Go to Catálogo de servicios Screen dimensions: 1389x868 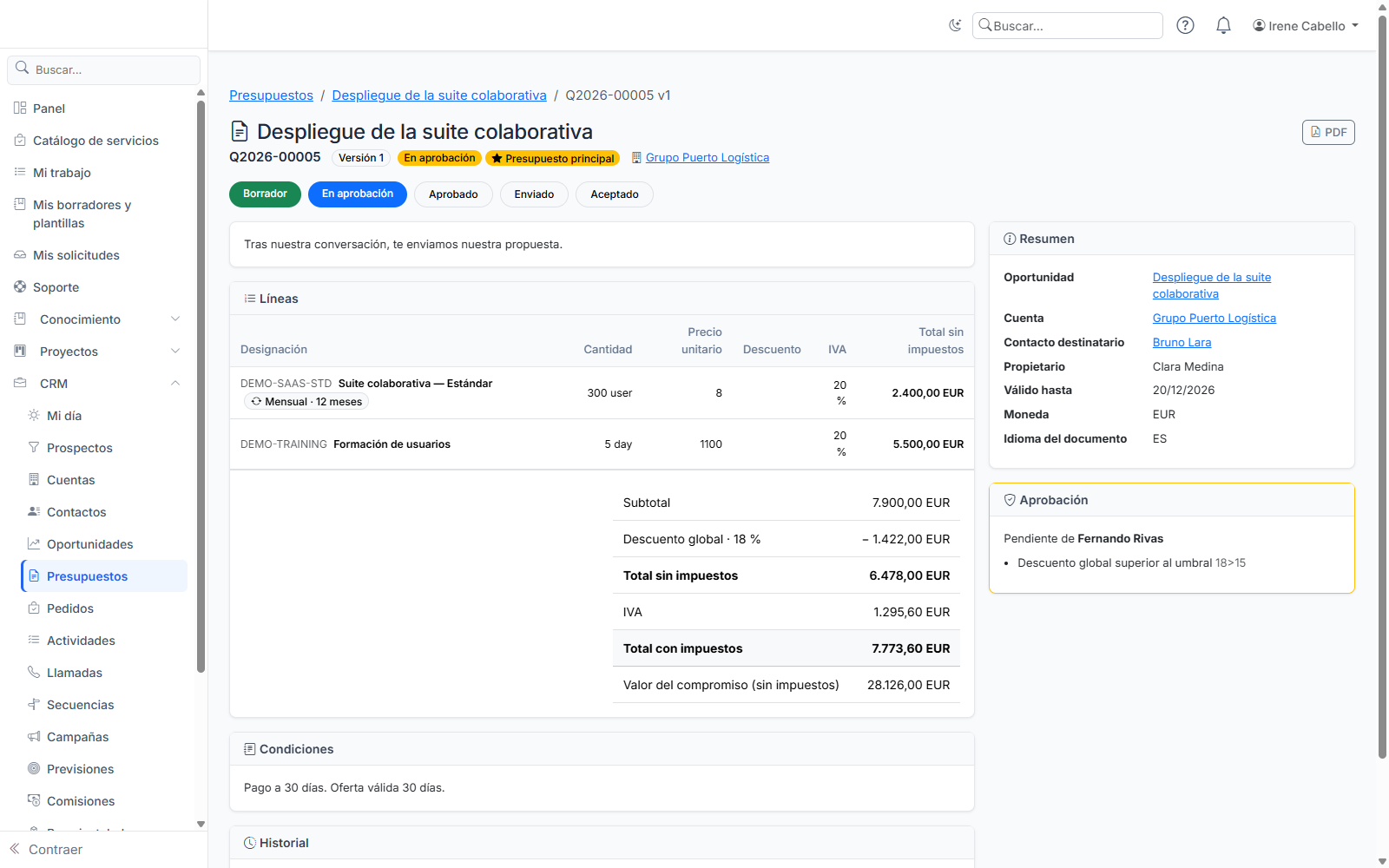click(x=97, y=141)
